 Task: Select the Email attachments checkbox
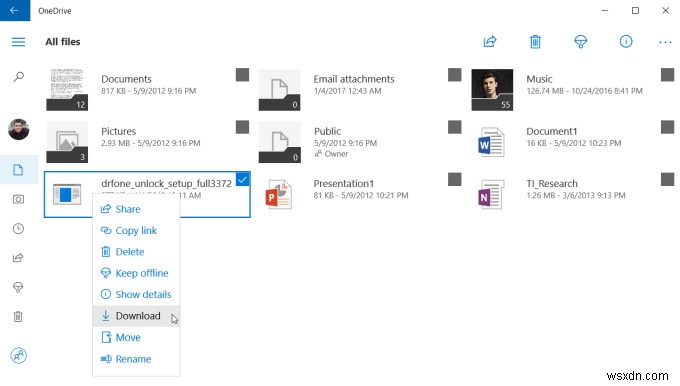[x=454, y=75]
